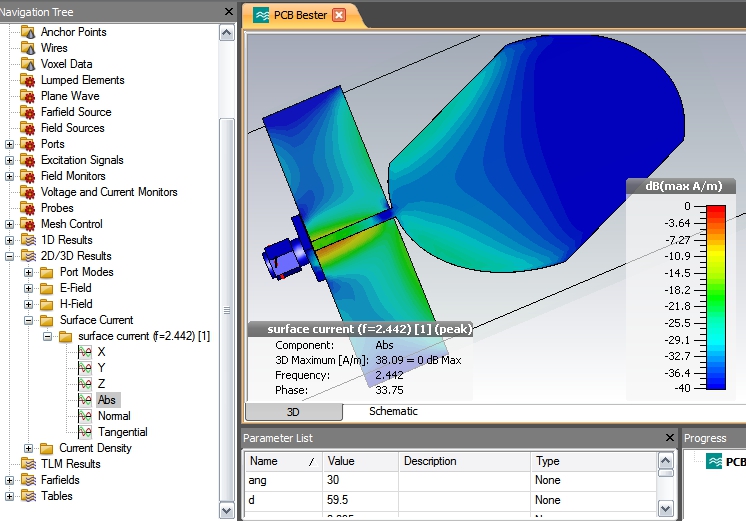Expand the Current Density folder
The width and height of the screenshot is (746, 521).
29,448
